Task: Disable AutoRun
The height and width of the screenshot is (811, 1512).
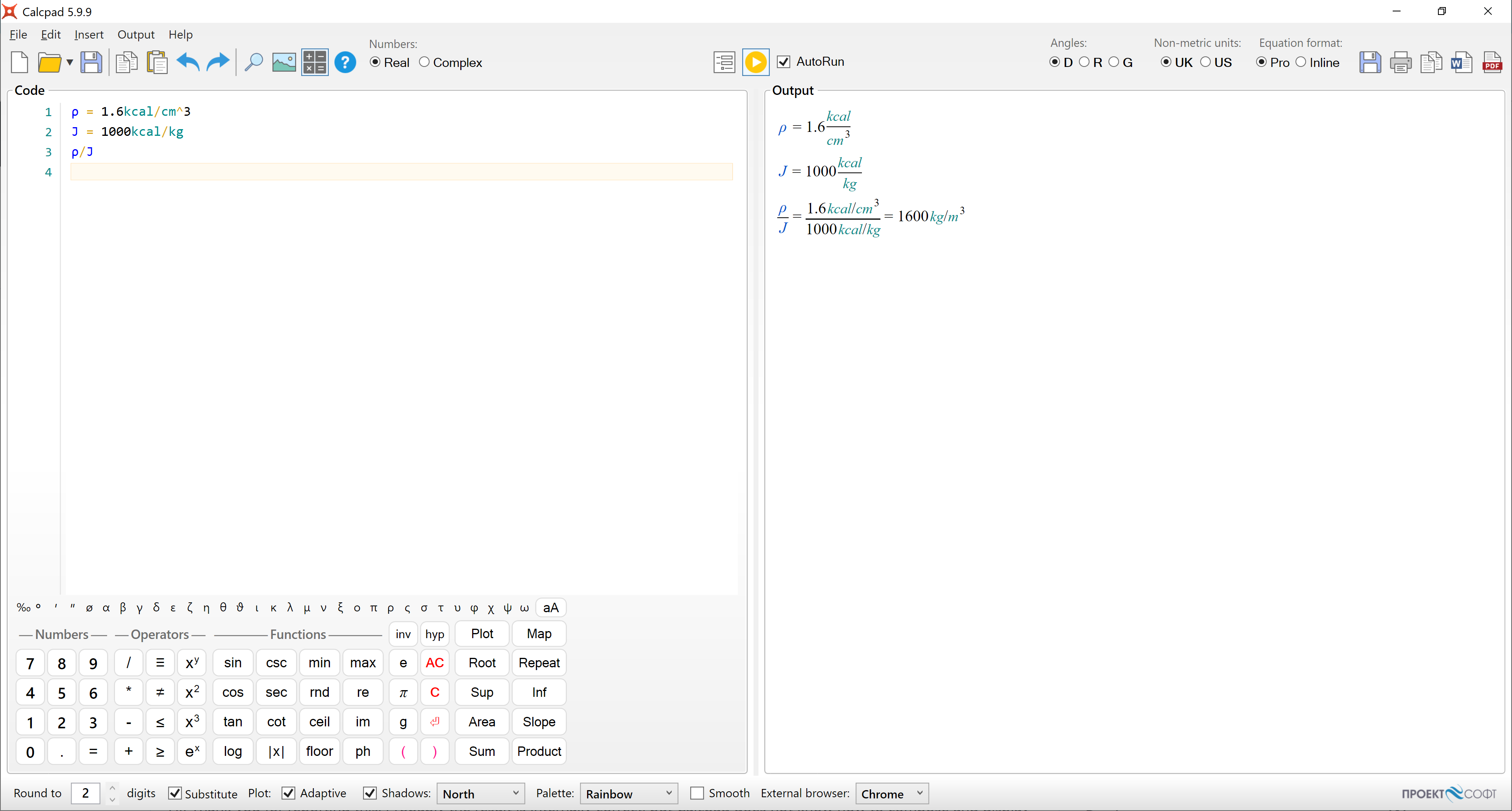Action: pyautogui.click(x=784, y=61)
